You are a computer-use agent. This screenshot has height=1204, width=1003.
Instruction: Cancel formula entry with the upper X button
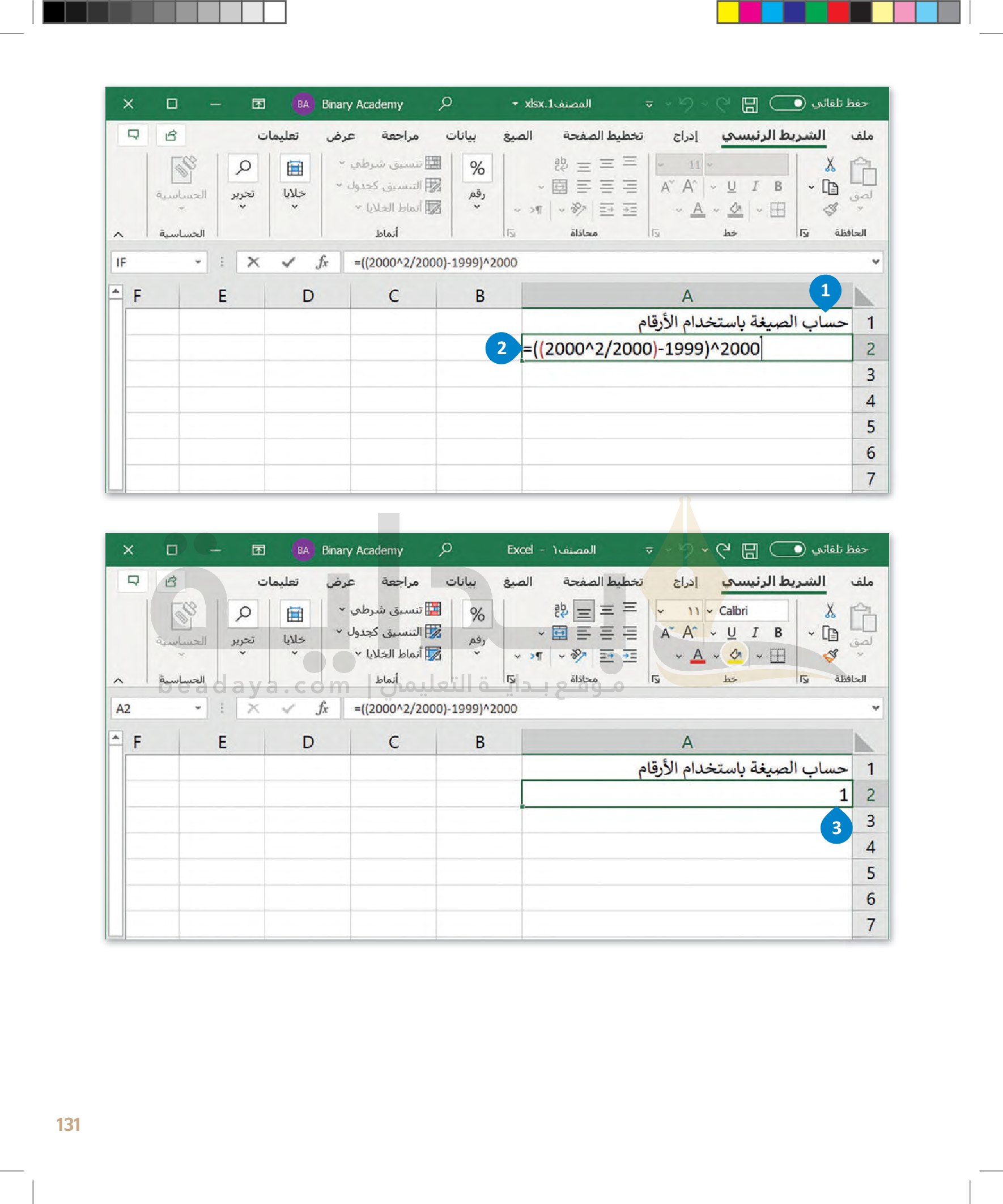(x=253, y=262)
